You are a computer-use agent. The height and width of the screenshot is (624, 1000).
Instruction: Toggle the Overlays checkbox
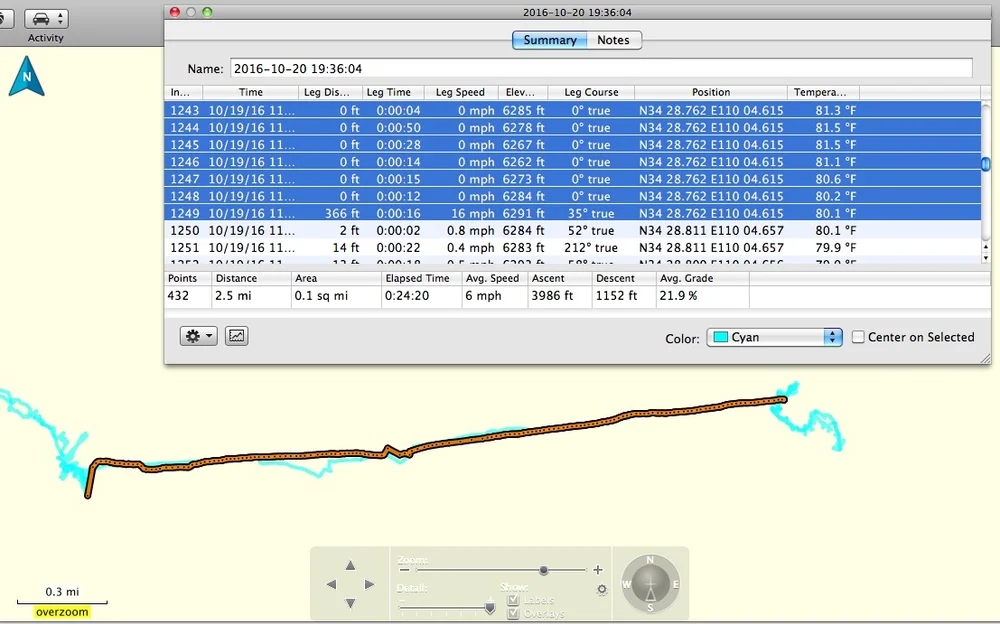point(513,614)
